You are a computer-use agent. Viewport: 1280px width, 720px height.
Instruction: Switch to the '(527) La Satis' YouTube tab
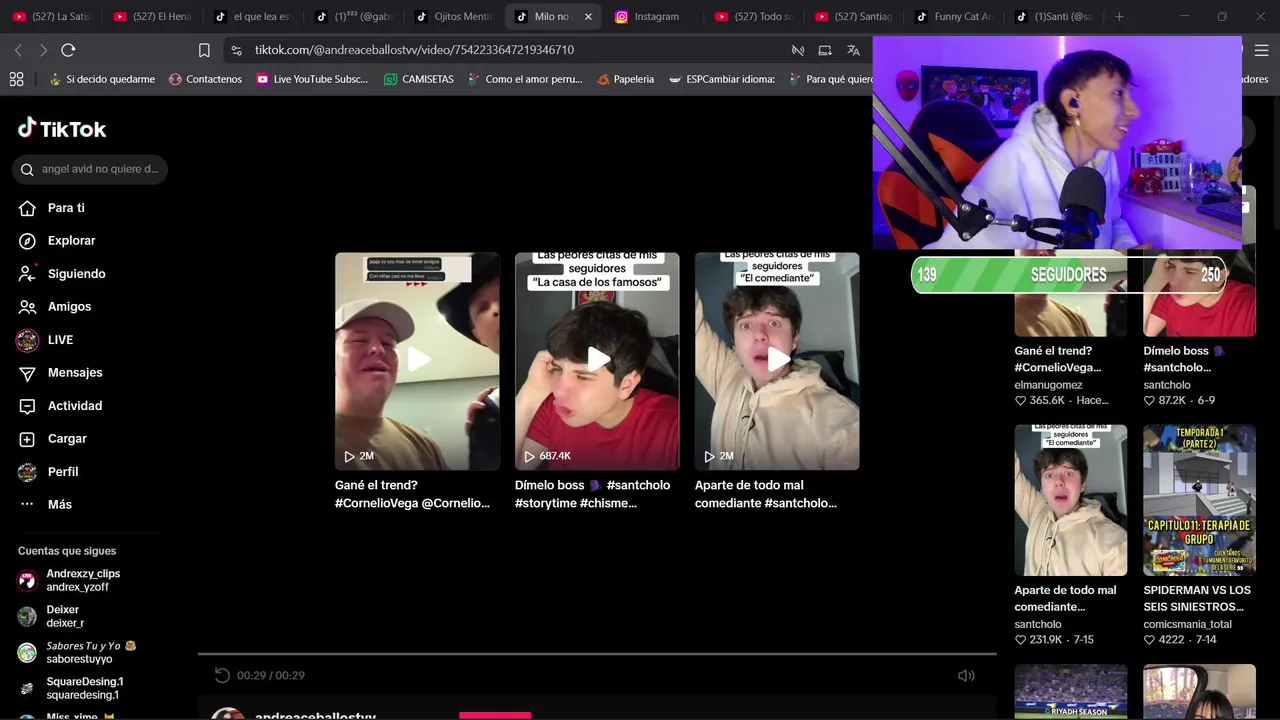tap(52, 17)
